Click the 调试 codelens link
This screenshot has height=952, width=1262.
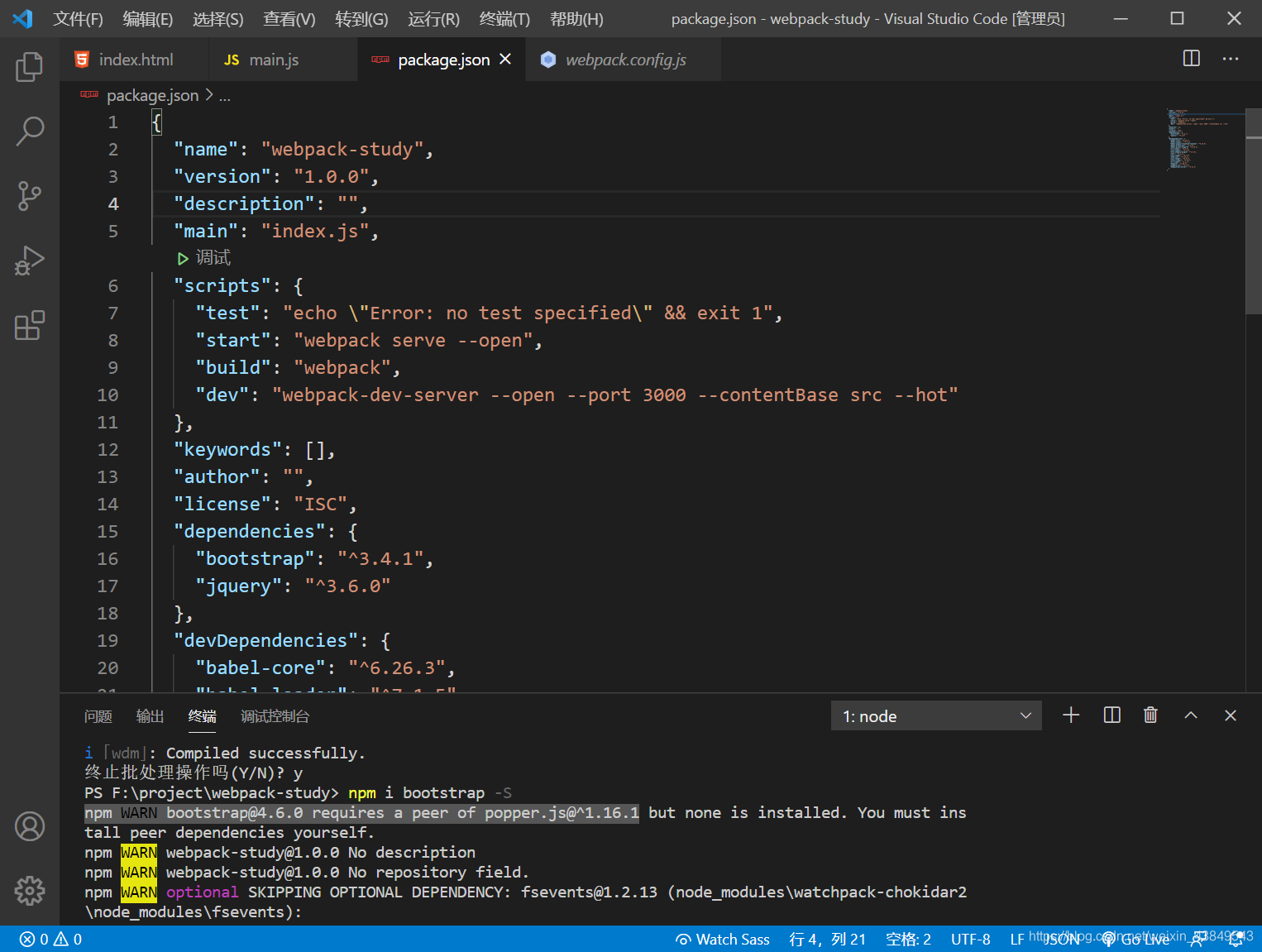click(213, 258)
